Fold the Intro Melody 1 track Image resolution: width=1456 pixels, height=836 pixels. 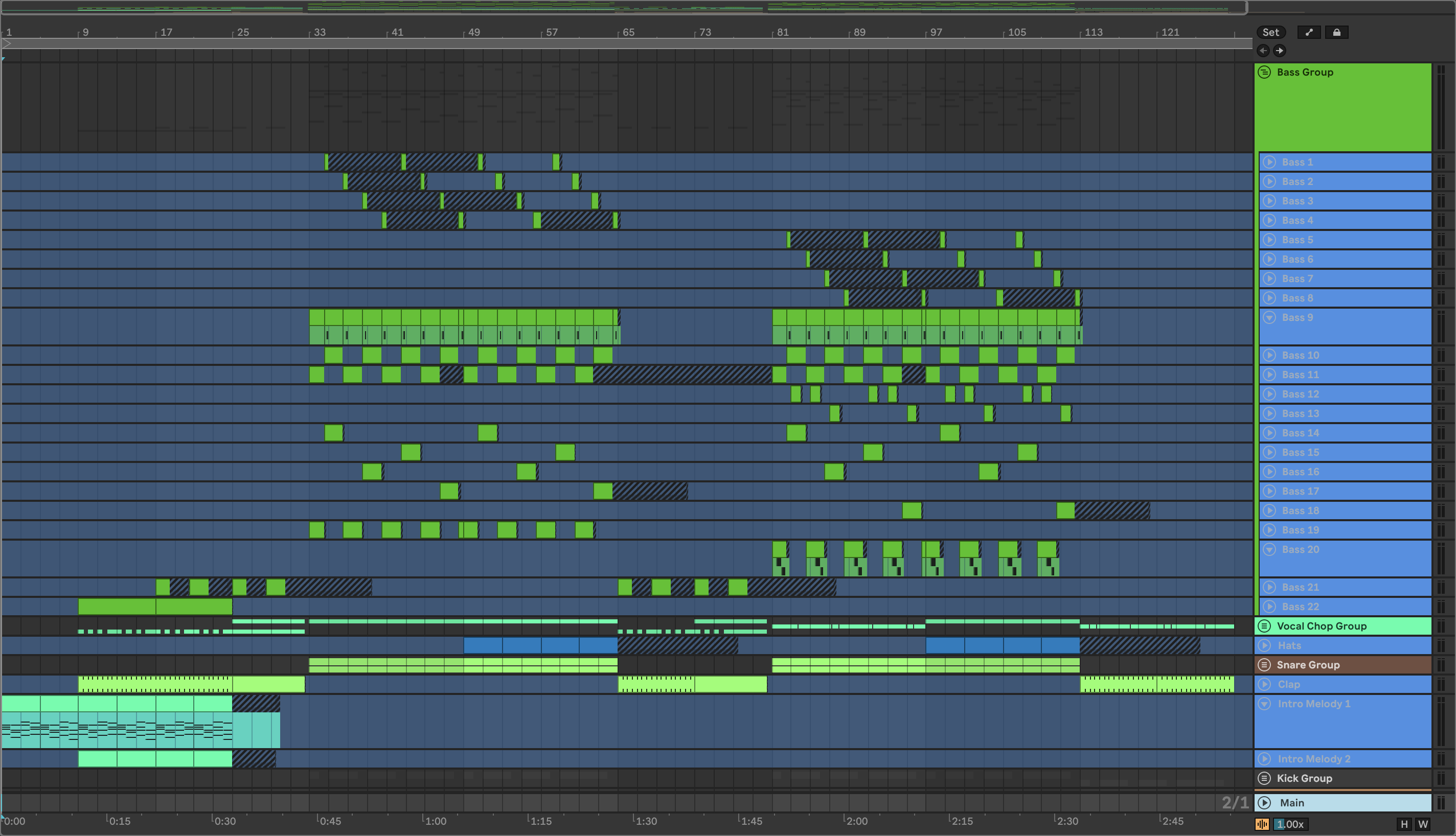click(1265, 703)
